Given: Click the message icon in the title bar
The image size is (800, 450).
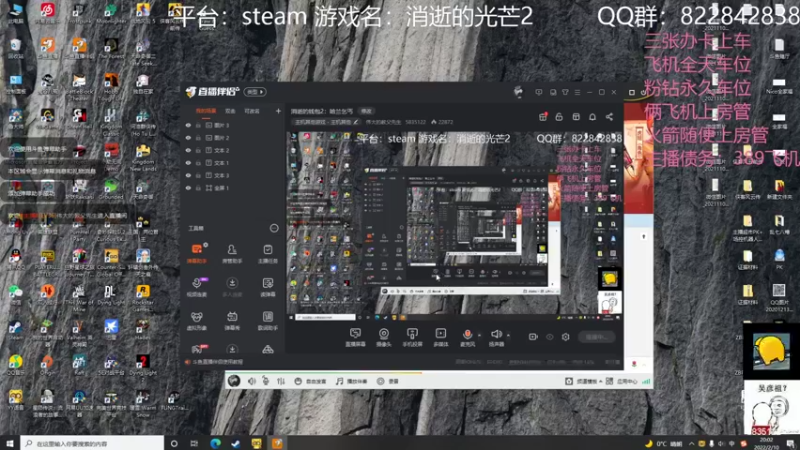Looking at the screenshot, I should pyautogui.click(x=539, y=92).
